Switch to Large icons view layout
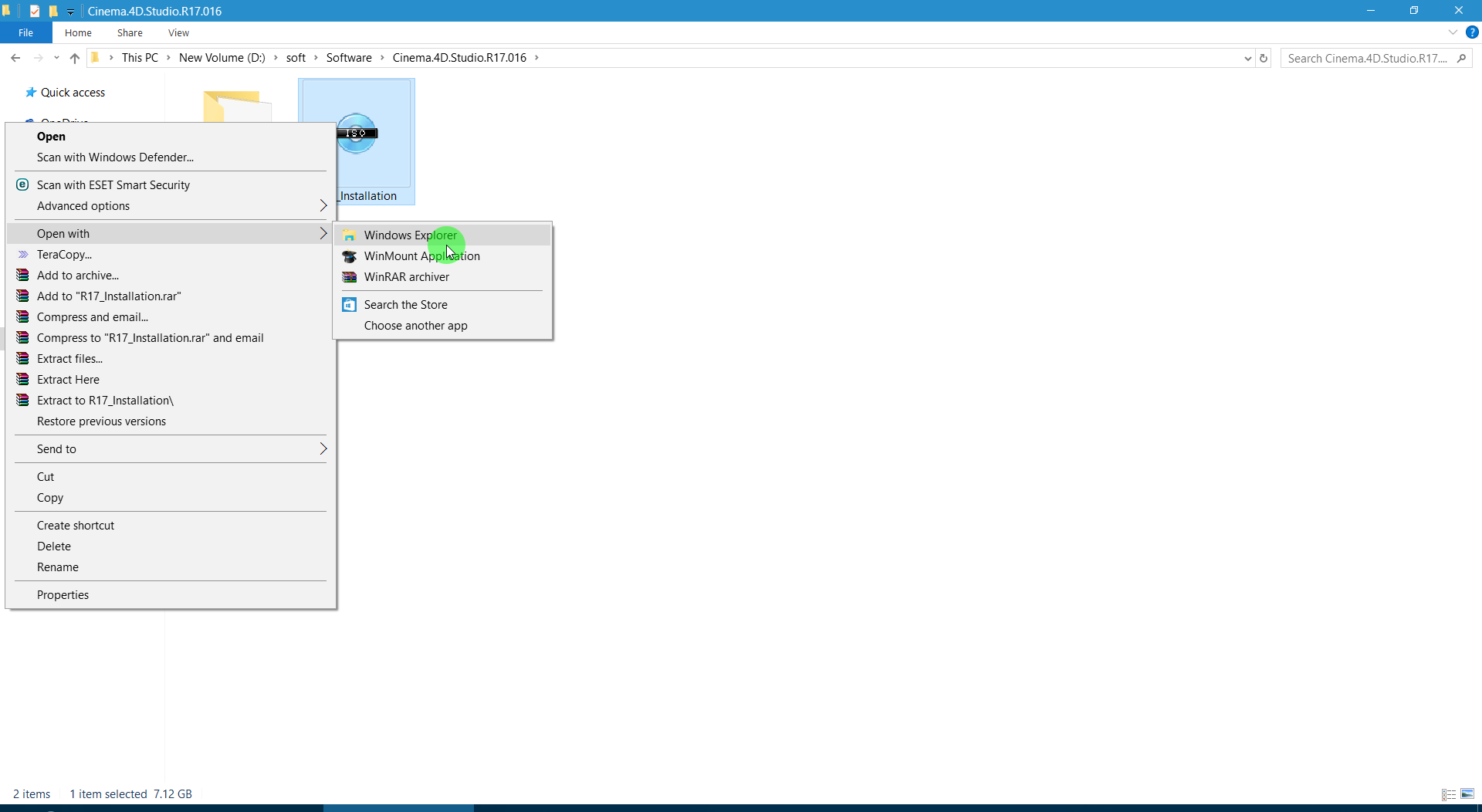The height and width of the screenshot is (812, 1482). (1467, 794)
